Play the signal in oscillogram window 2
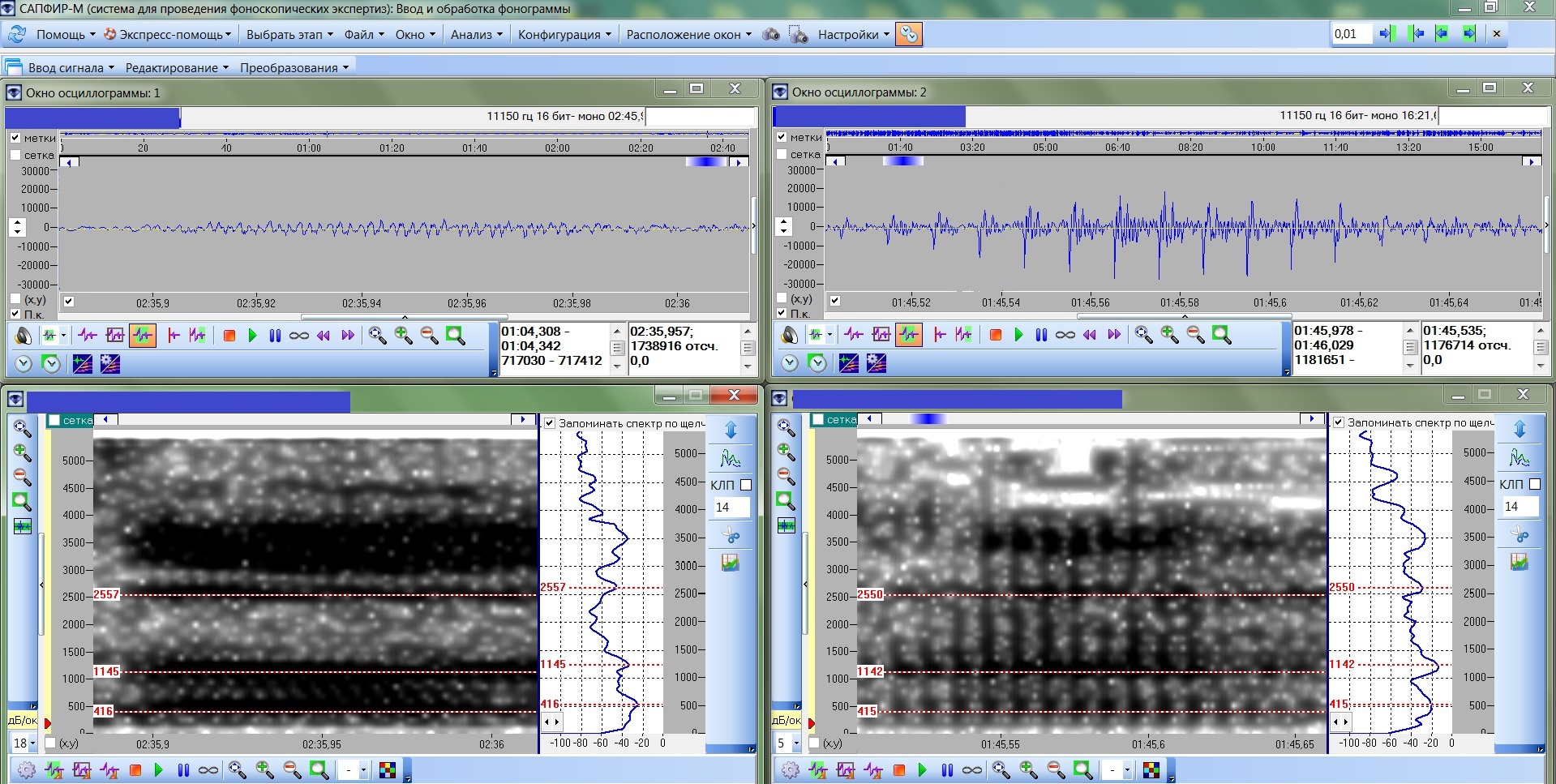Screen dimensions: 1556x784 1019,335
